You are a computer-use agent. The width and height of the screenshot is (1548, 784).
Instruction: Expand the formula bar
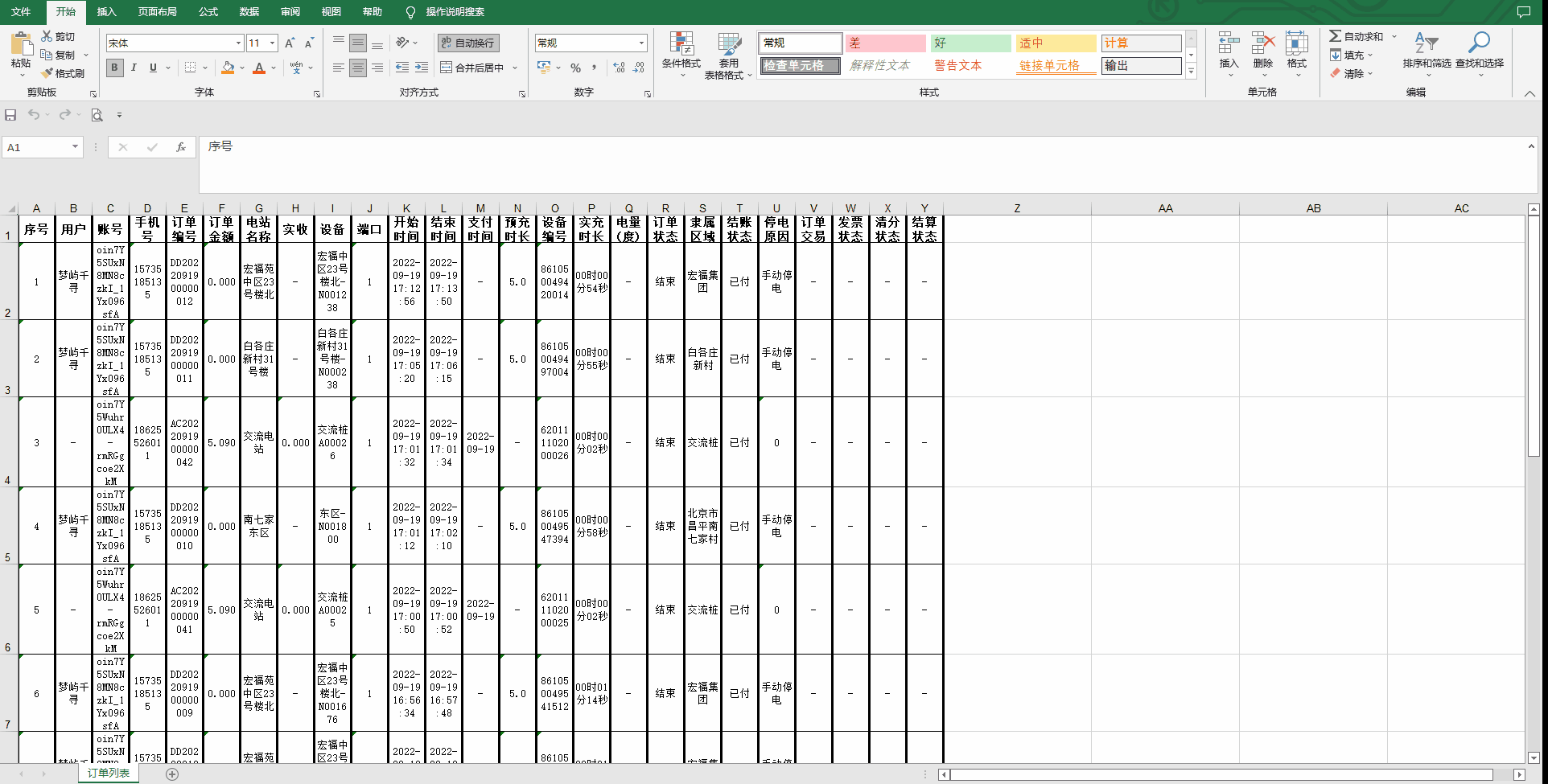coord(1531,146)
